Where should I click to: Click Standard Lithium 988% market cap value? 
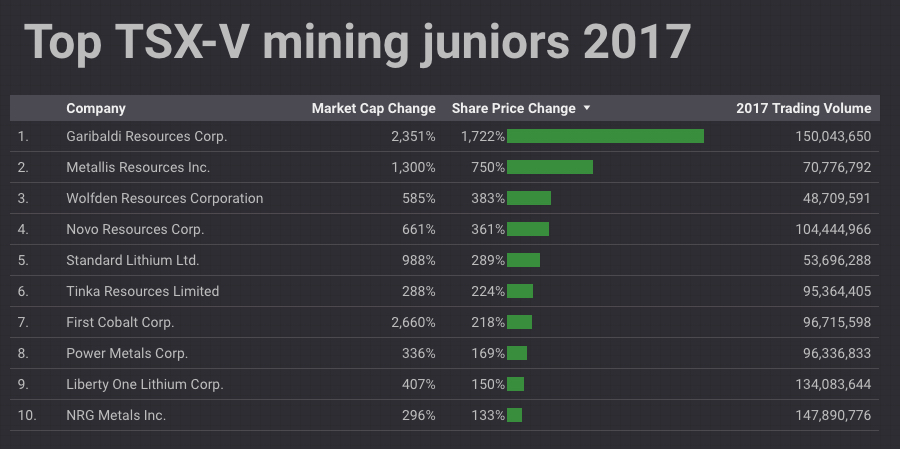click(x=418, y=260)
